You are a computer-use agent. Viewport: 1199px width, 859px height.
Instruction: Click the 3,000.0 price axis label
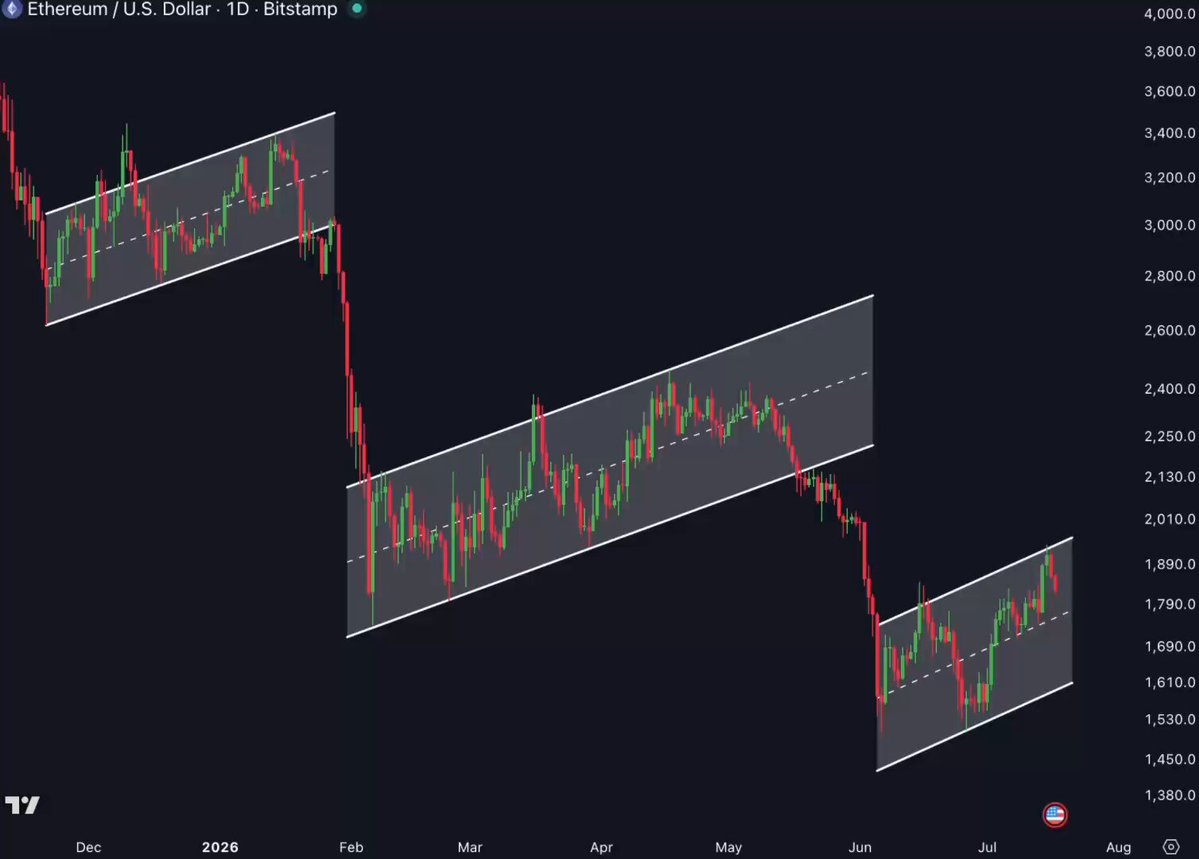[1169, 225]
